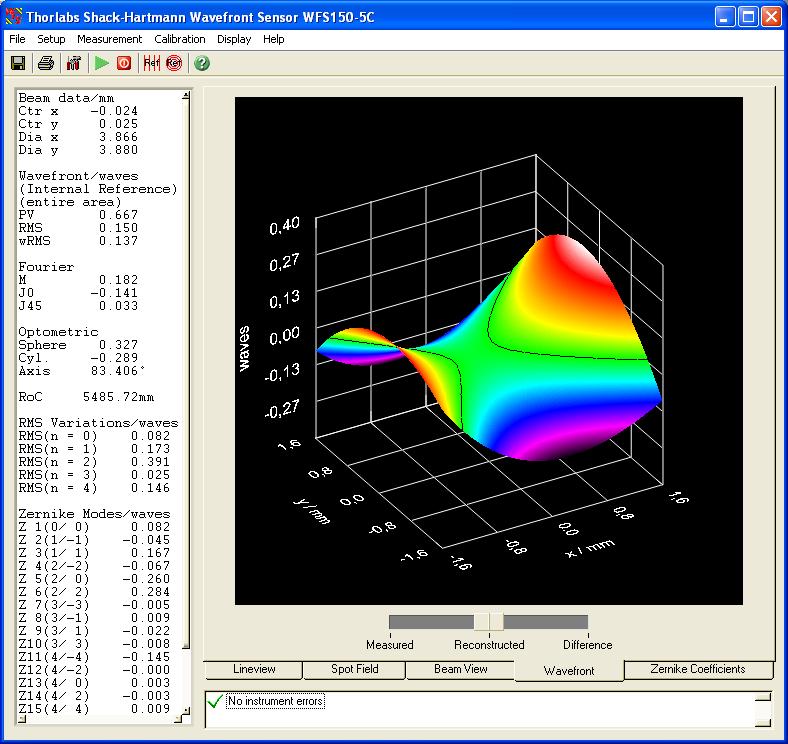Minimize the wavefront sensor window

pos(724,16)
